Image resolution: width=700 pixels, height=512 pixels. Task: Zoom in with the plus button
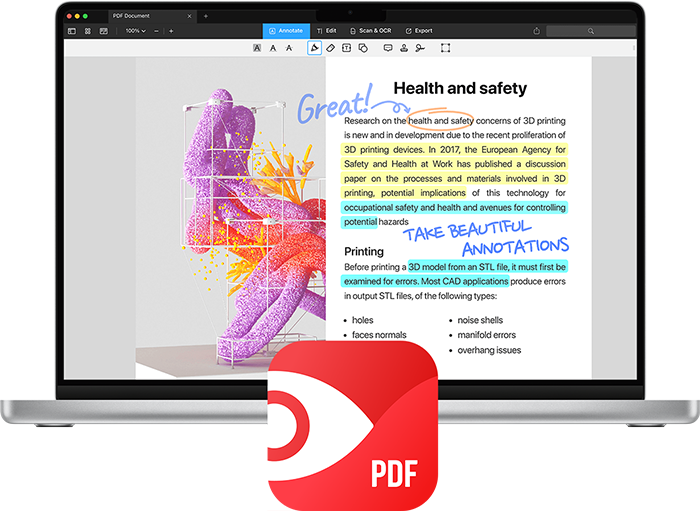[171, 31]
